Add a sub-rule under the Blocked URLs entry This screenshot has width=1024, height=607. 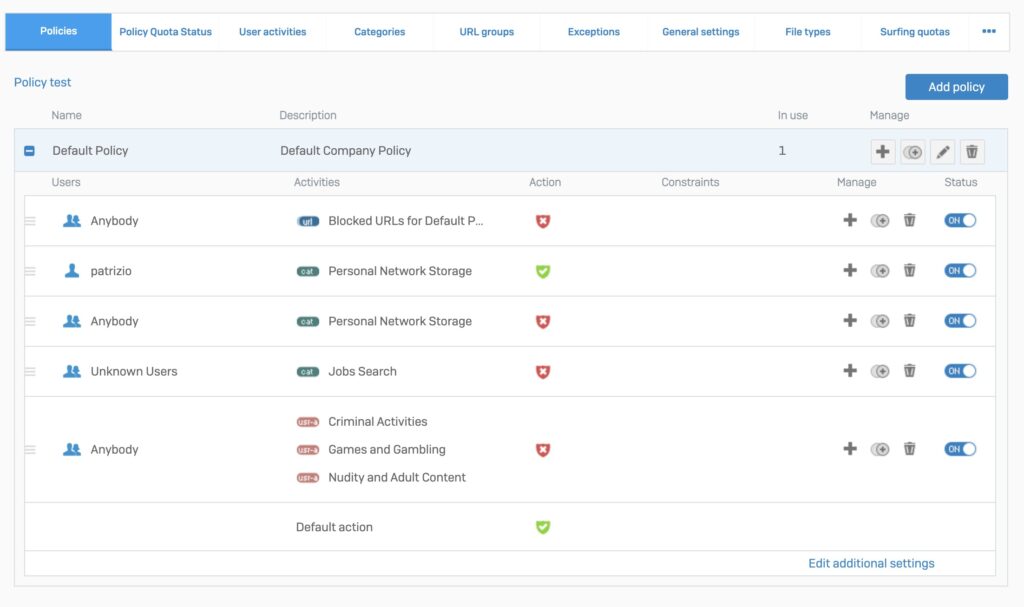[x=849, y=220]
